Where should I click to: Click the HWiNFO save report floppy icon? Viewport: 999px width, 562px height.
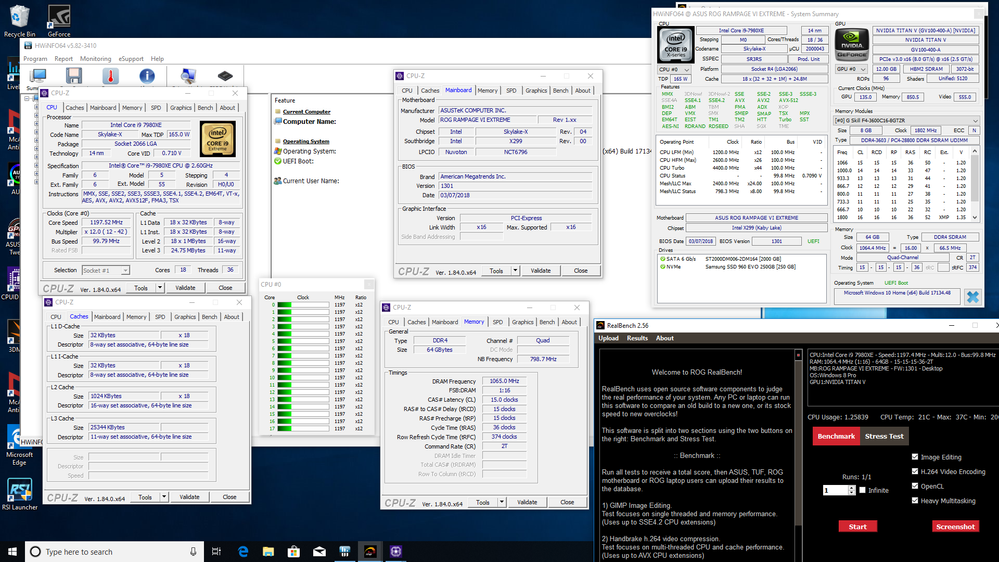[74, 76]
